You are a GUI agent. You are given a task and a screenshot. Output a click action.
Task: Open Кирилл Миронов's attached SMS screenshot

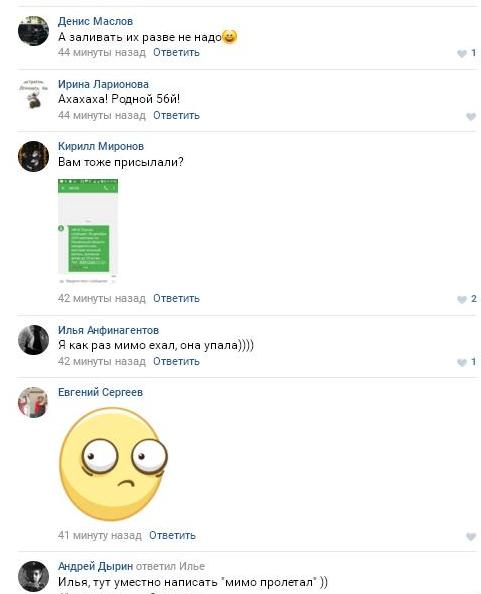[88, 231]
